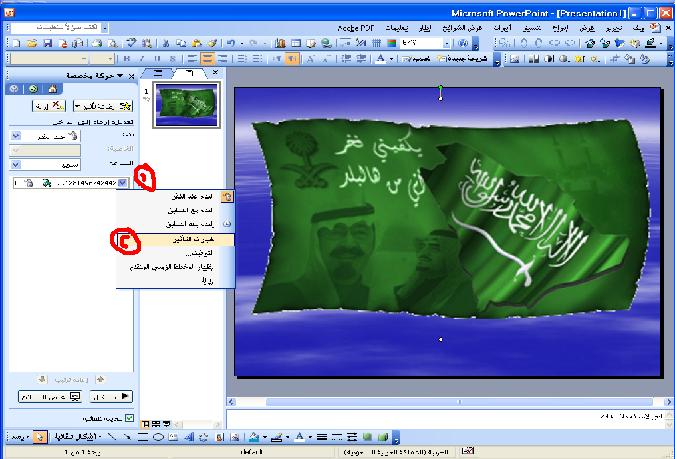Click the Insert Clip Art icon

220,437
